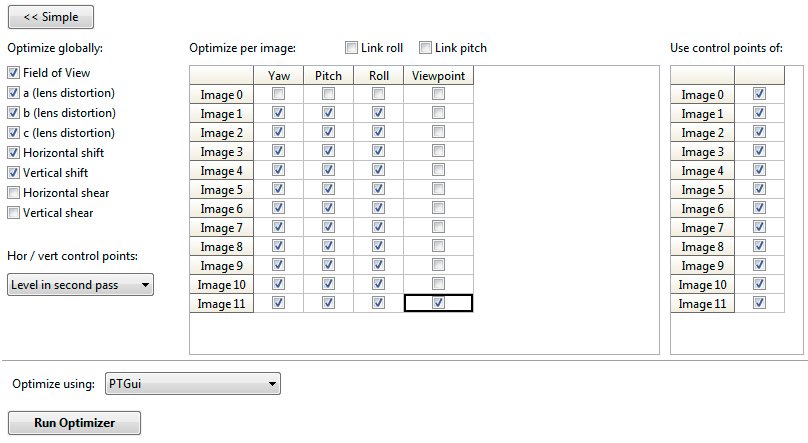
Task: Toggle a (lens distortion) checkbox
Action: coord(13,93)
